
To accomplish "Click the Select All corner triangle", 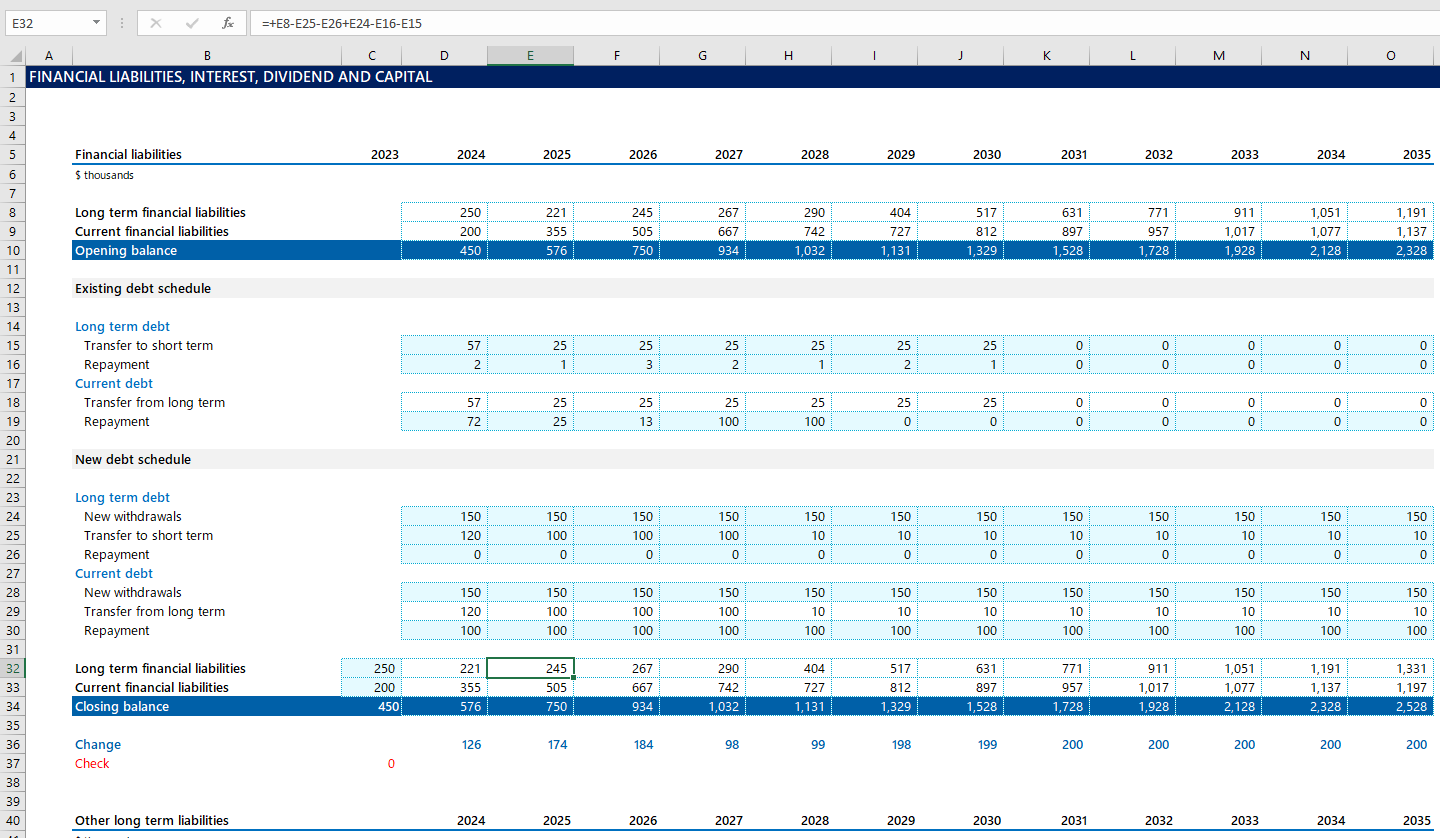I will point(14,56).
